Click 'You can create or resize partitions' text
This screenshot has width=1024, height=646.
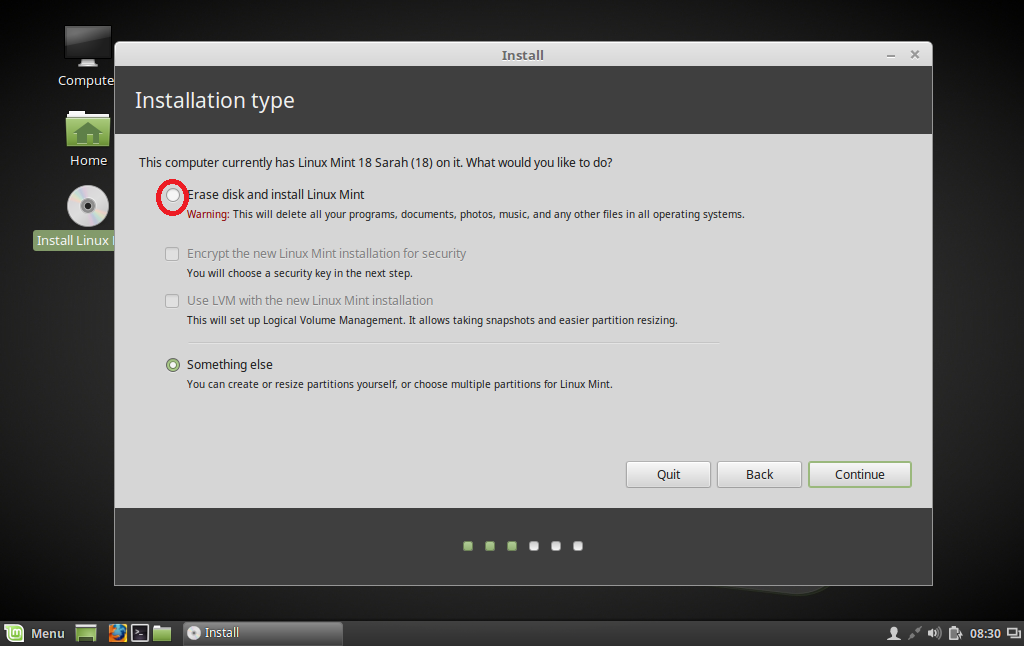point(400,384)
